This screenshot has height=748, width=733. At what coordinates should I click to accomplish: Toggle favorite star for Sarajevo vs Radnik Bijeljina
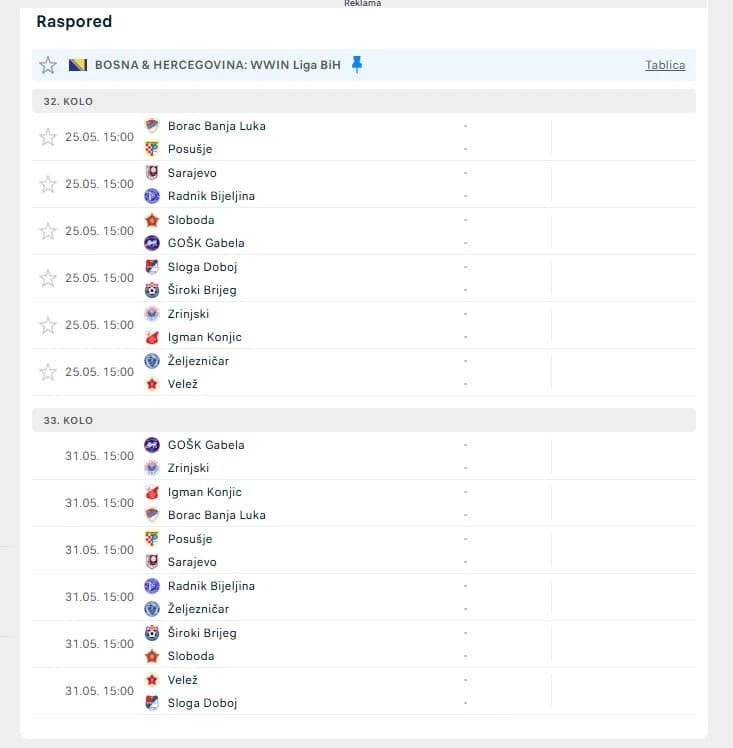(48, 184)
